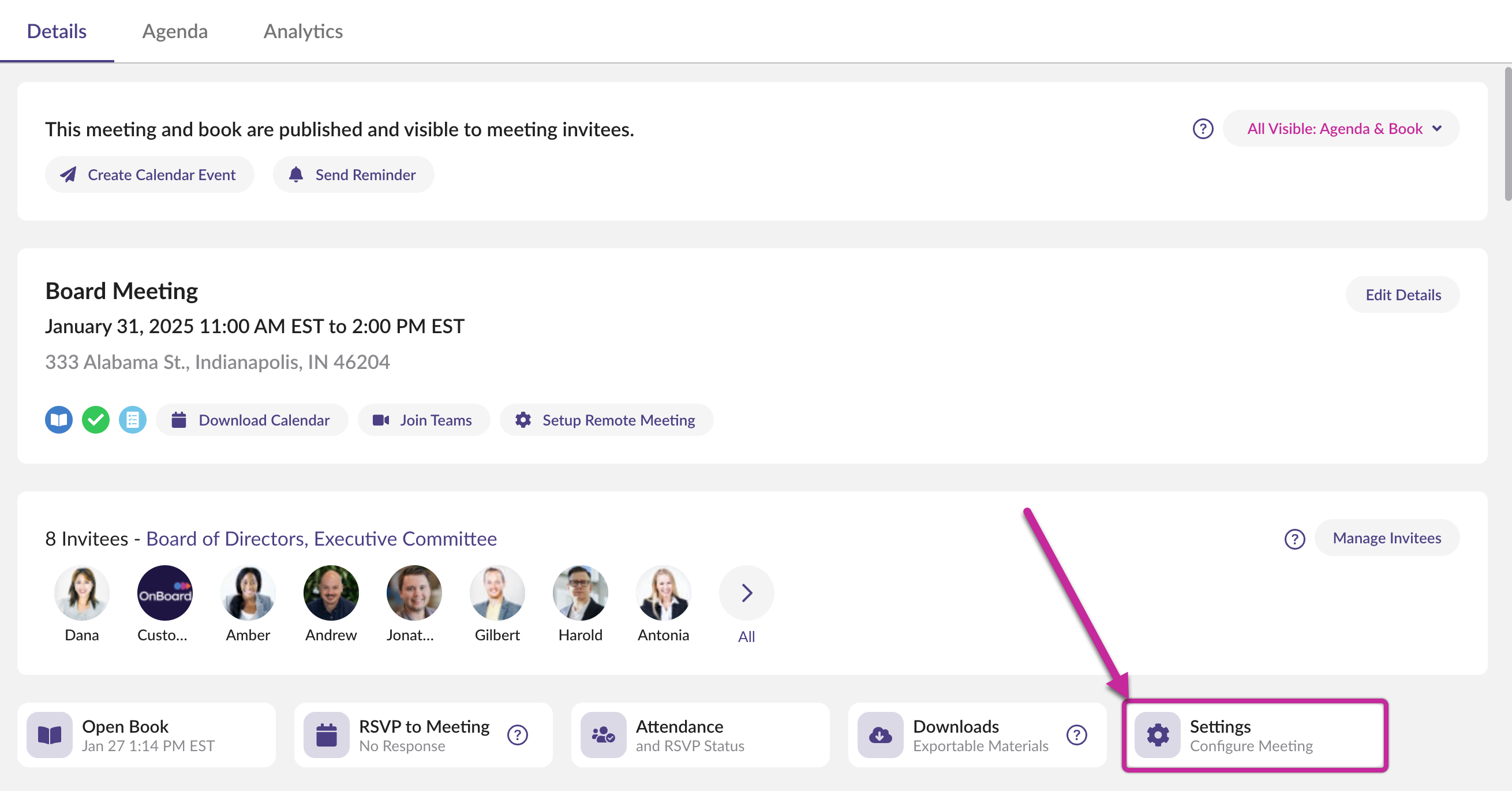Click the green checkmark status icon

(x=96, y=420)
